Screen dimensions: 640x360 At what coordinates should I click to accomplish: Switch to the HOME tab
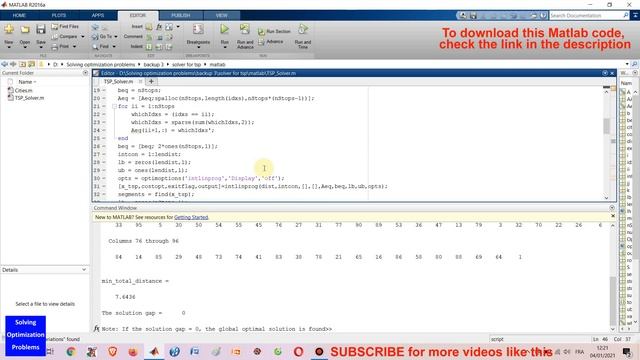[x=19, y=16]
